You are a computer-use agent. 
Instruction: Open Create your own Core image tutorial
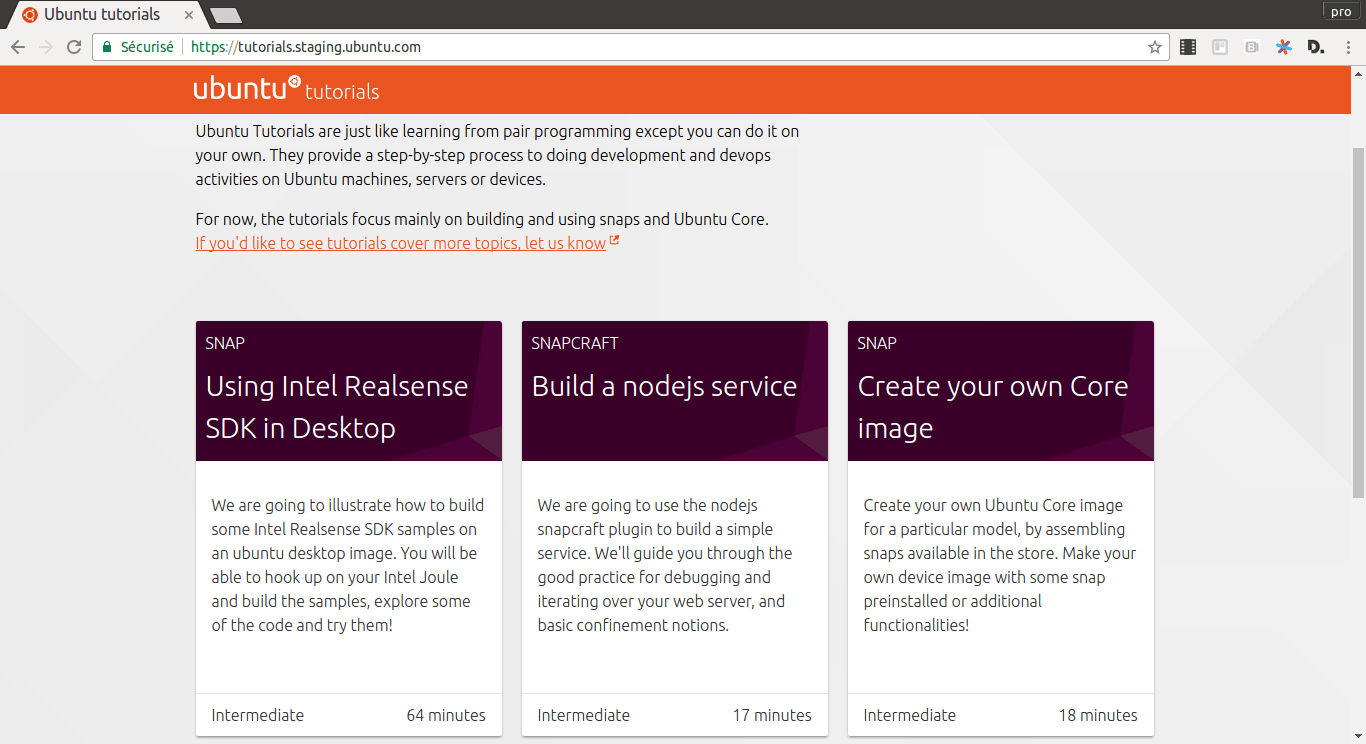tap(1001, 528)
